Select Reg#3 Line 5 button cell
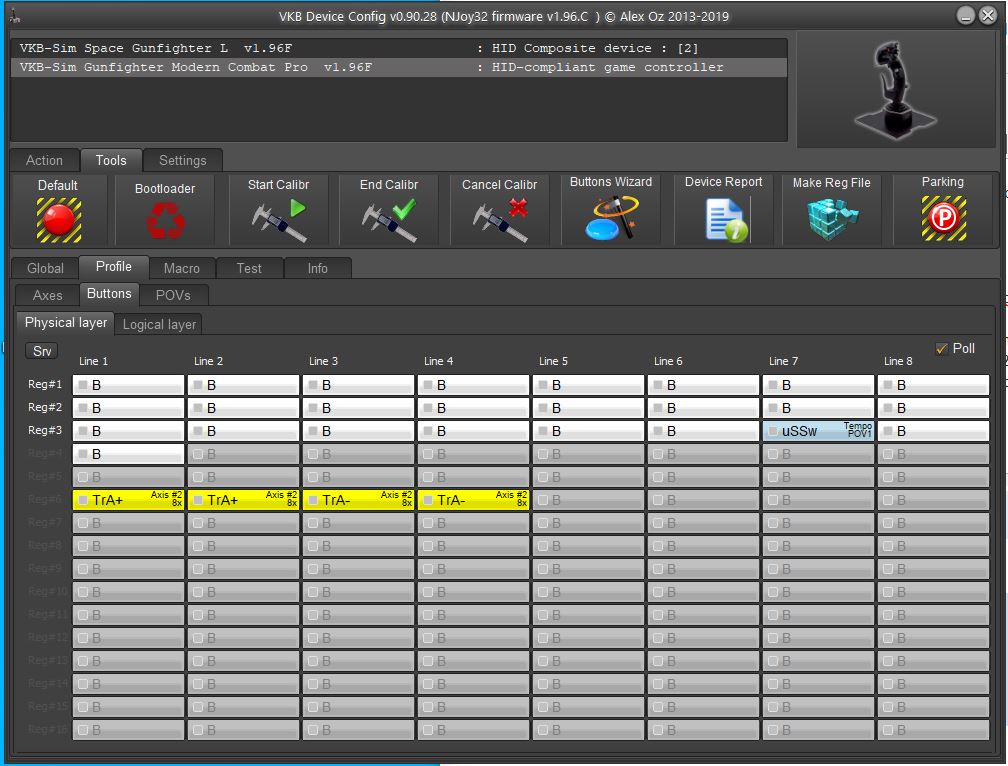The width and height of the screenshot is (1008, 766). (588, 431)
